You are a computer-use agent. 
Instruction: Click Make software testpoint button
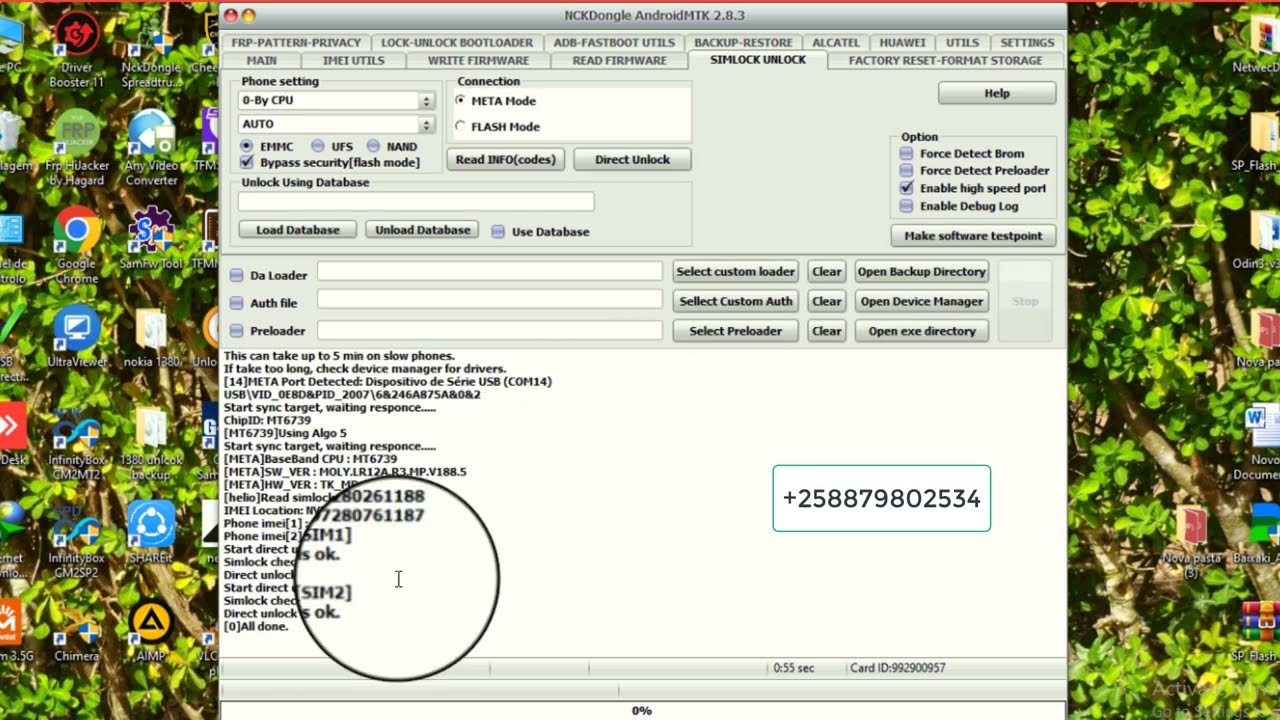[973, 236]
